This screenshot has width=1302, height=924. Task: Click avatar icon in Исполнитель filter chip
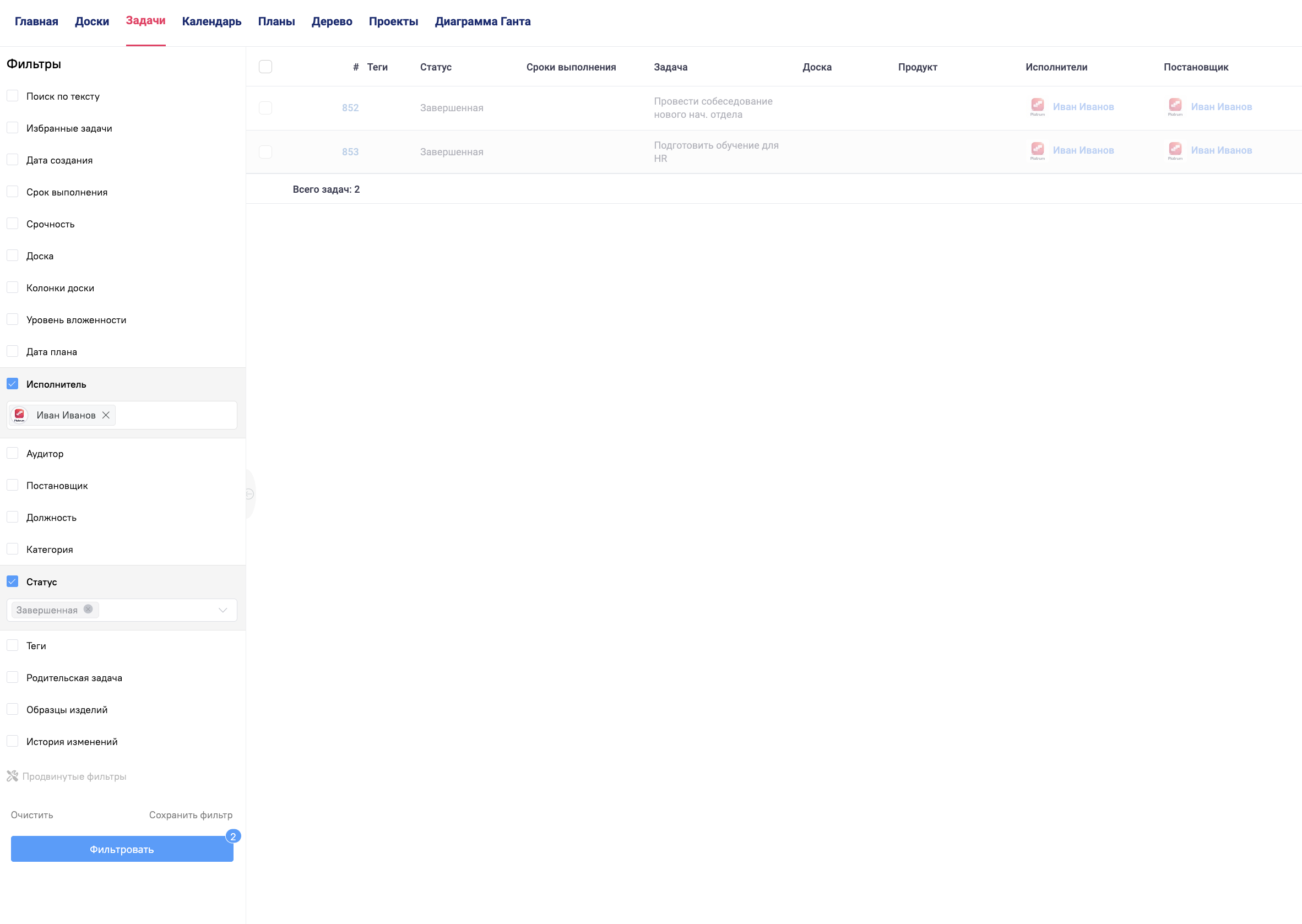click(x=20, y=415)
